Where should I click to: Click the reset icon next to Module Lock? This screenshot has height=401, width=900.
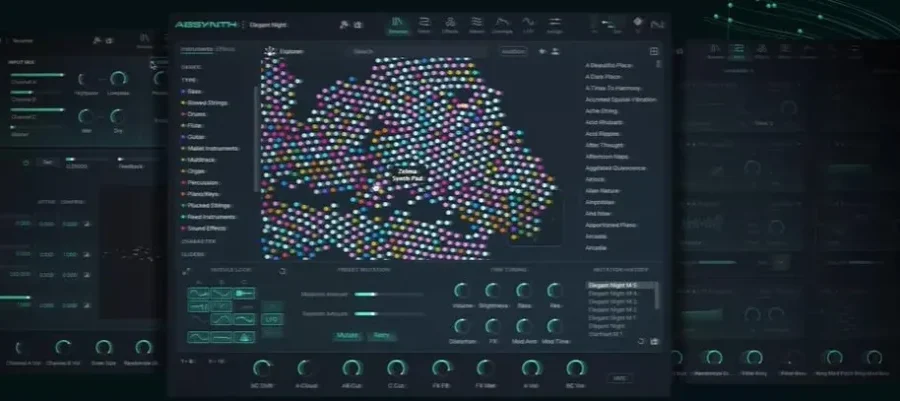[283, 270]
